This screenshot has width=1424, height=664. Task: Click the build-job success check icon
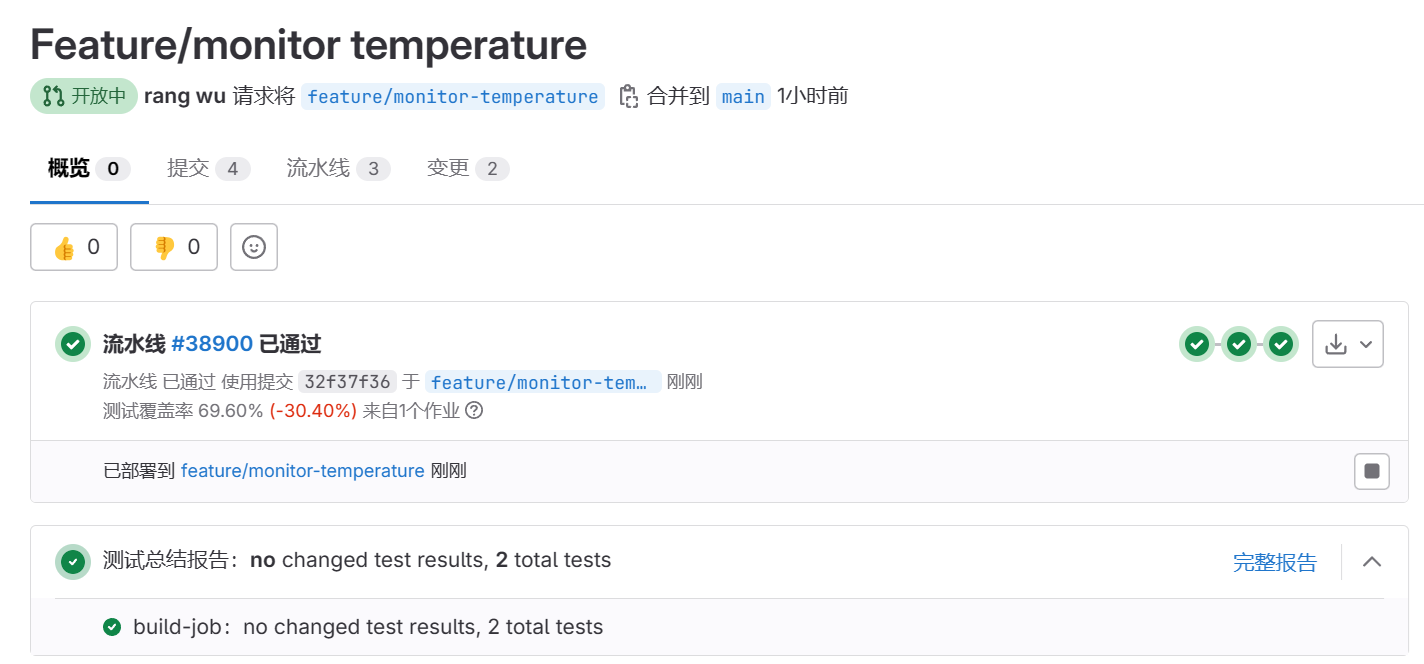(111, 627)
